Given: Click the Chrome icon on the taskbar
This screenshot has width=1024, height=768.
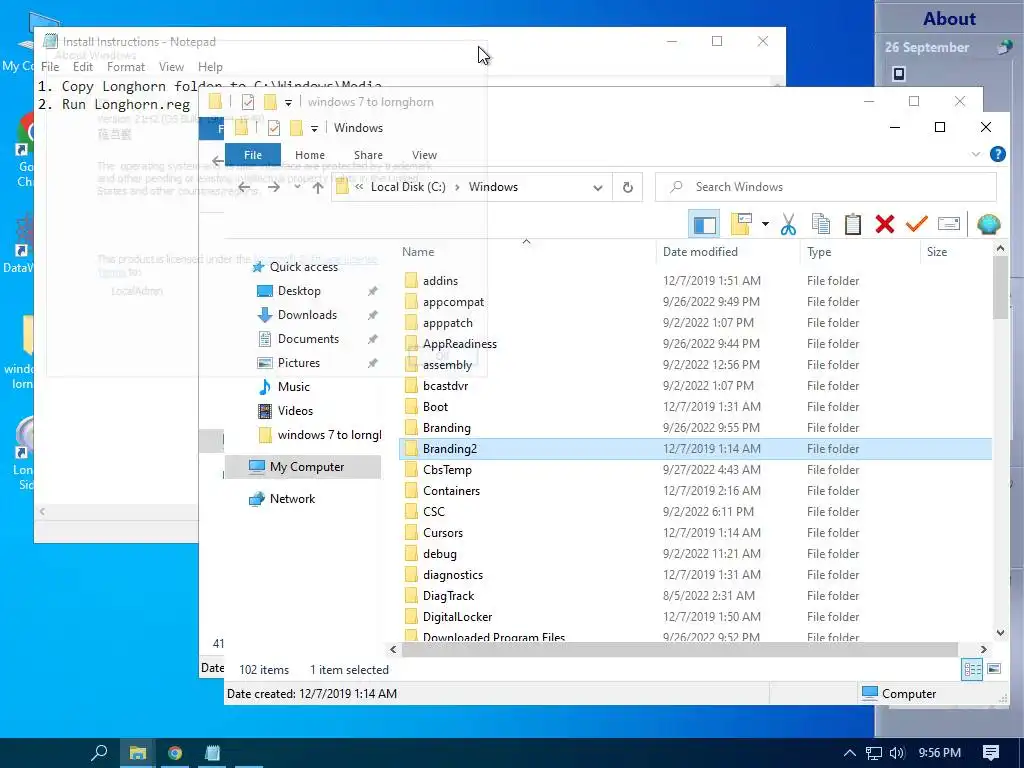Looking at the screenshot, I should click(x=174, y=753).
